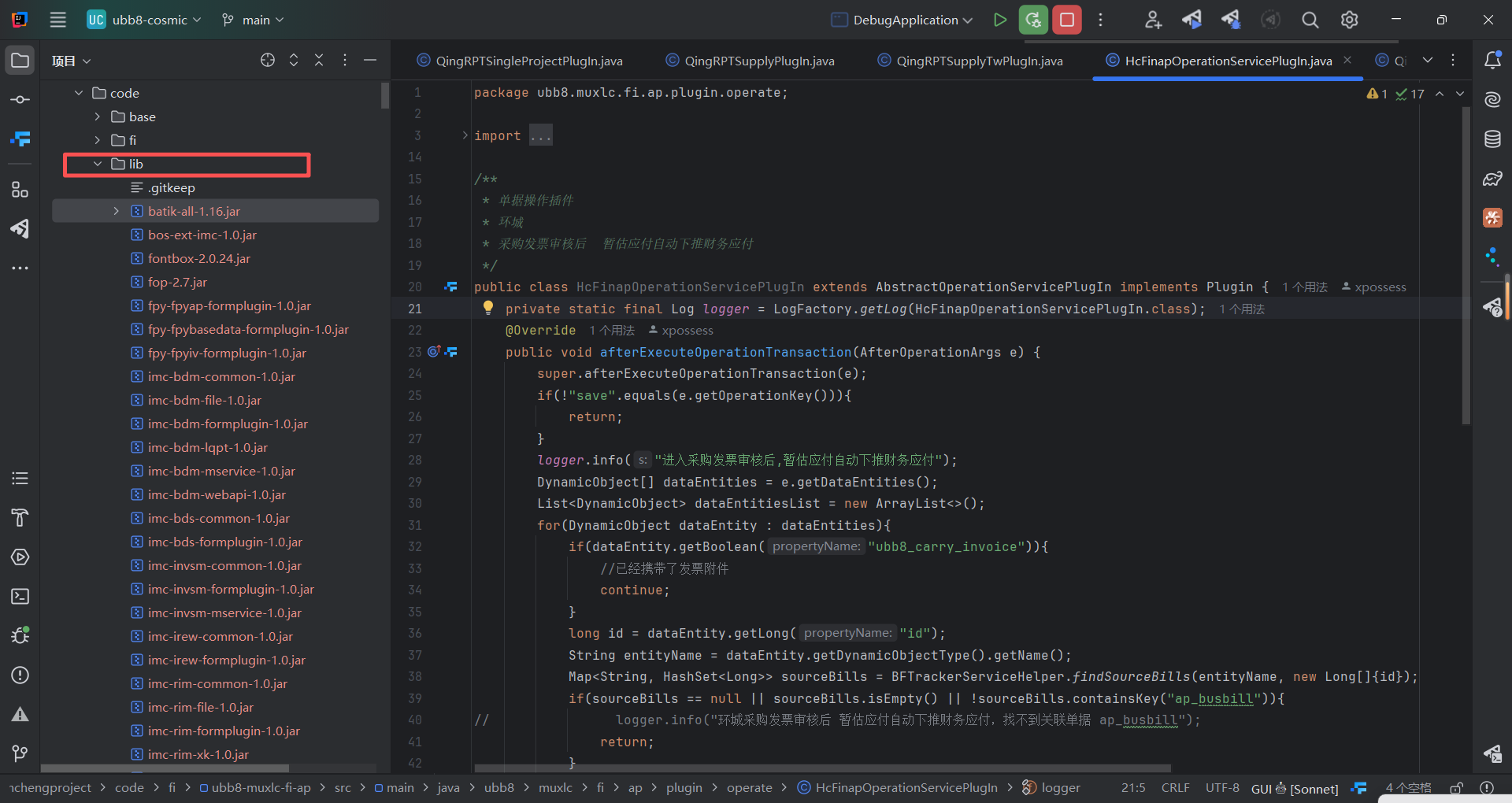Screen dimensions: 1512x803
Task: Open IDE settings gear
Action: pos(1349,20)
